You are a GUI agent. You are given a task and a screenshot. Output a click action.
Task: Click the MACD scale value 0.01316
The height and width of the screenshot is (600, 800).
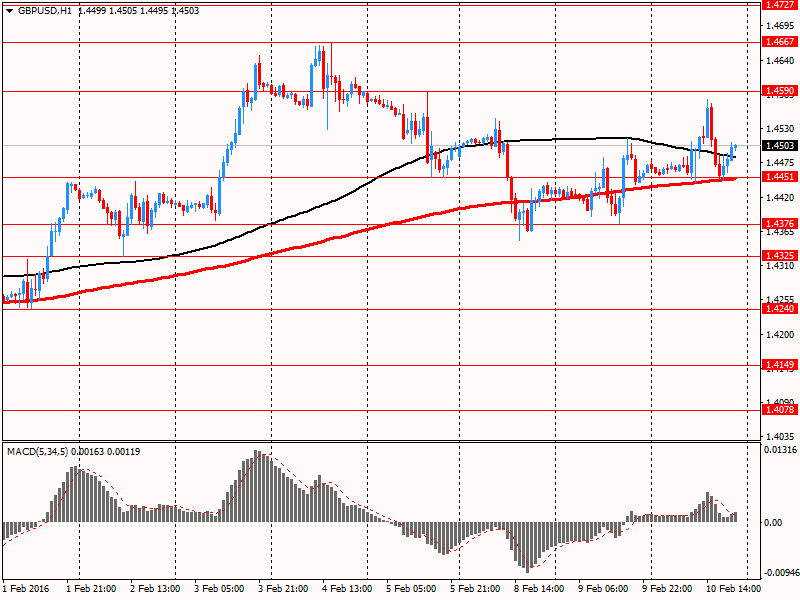coord(780,450)
